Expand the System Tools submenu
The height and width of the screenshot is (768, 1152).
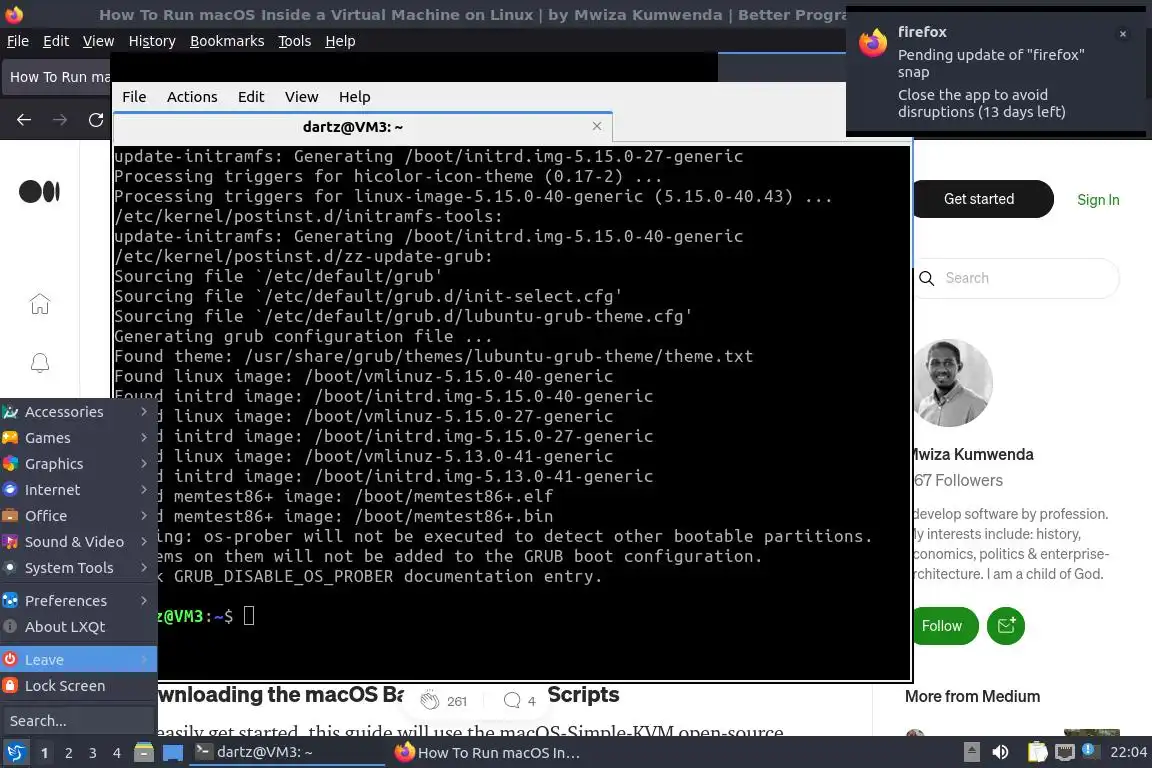click(x=79, y=568)
